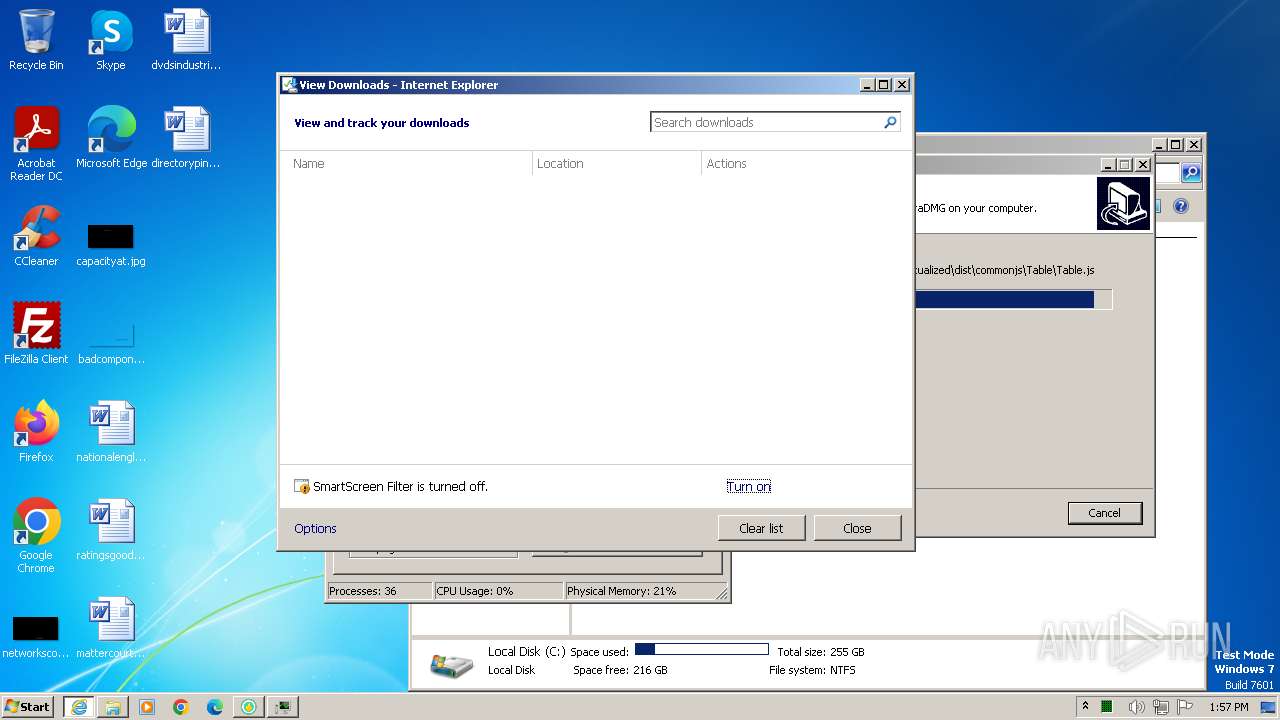
Task: Launch Google Chrome desktop shortcut
Action: tap(36, 536)
